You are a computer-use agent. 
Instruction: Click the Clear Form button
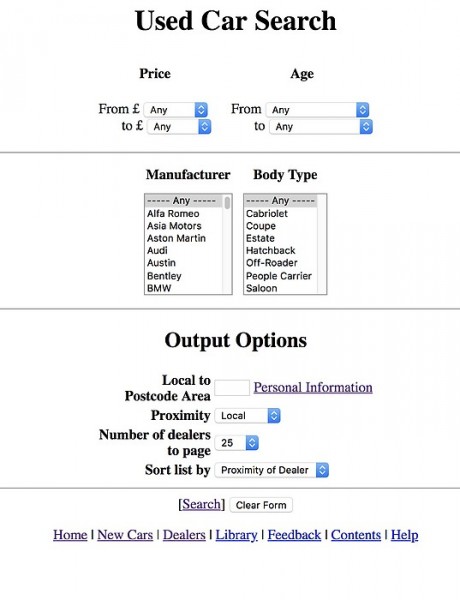[261, 505]
